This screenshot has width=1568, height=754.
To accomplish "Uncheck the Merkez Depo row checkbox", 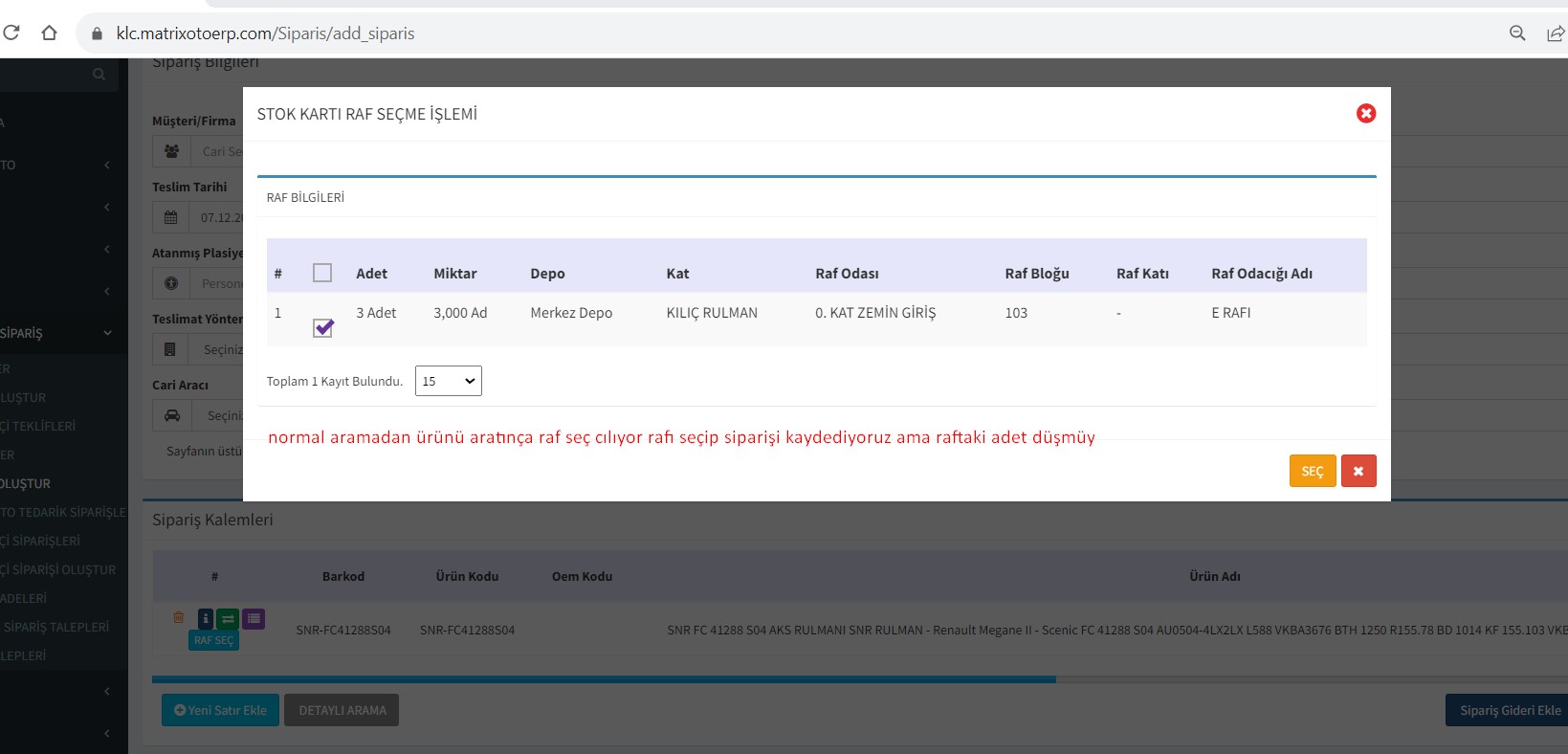I will (x=323, y=328).
